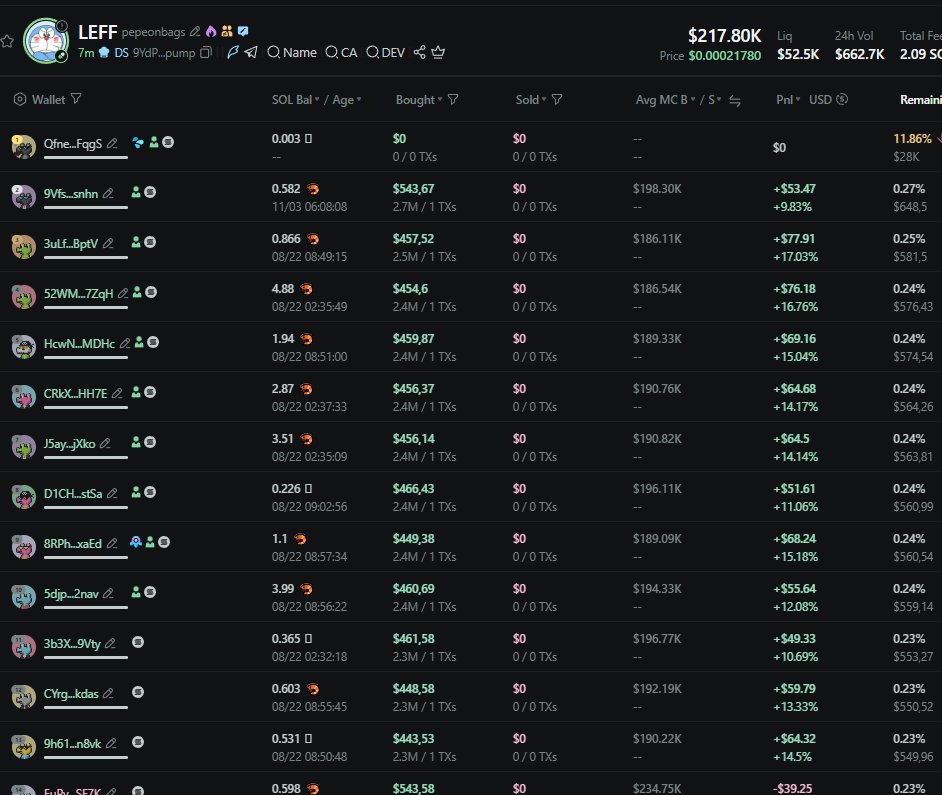Click the blue chat note icon in header
942x795 pixels.
243,31
